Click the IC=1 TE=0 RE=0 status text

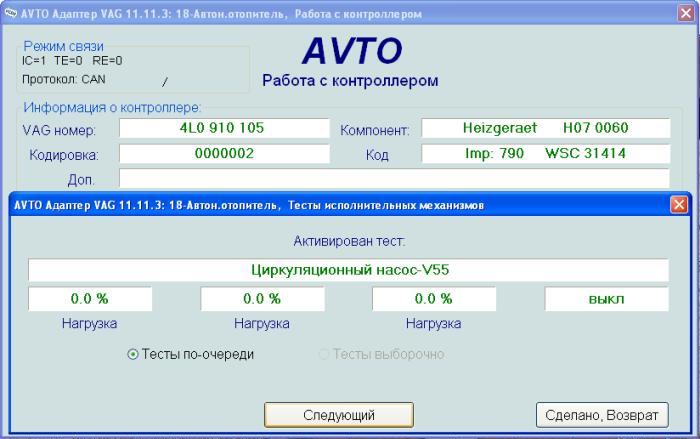pyautogui.click(x=72, y=61)
